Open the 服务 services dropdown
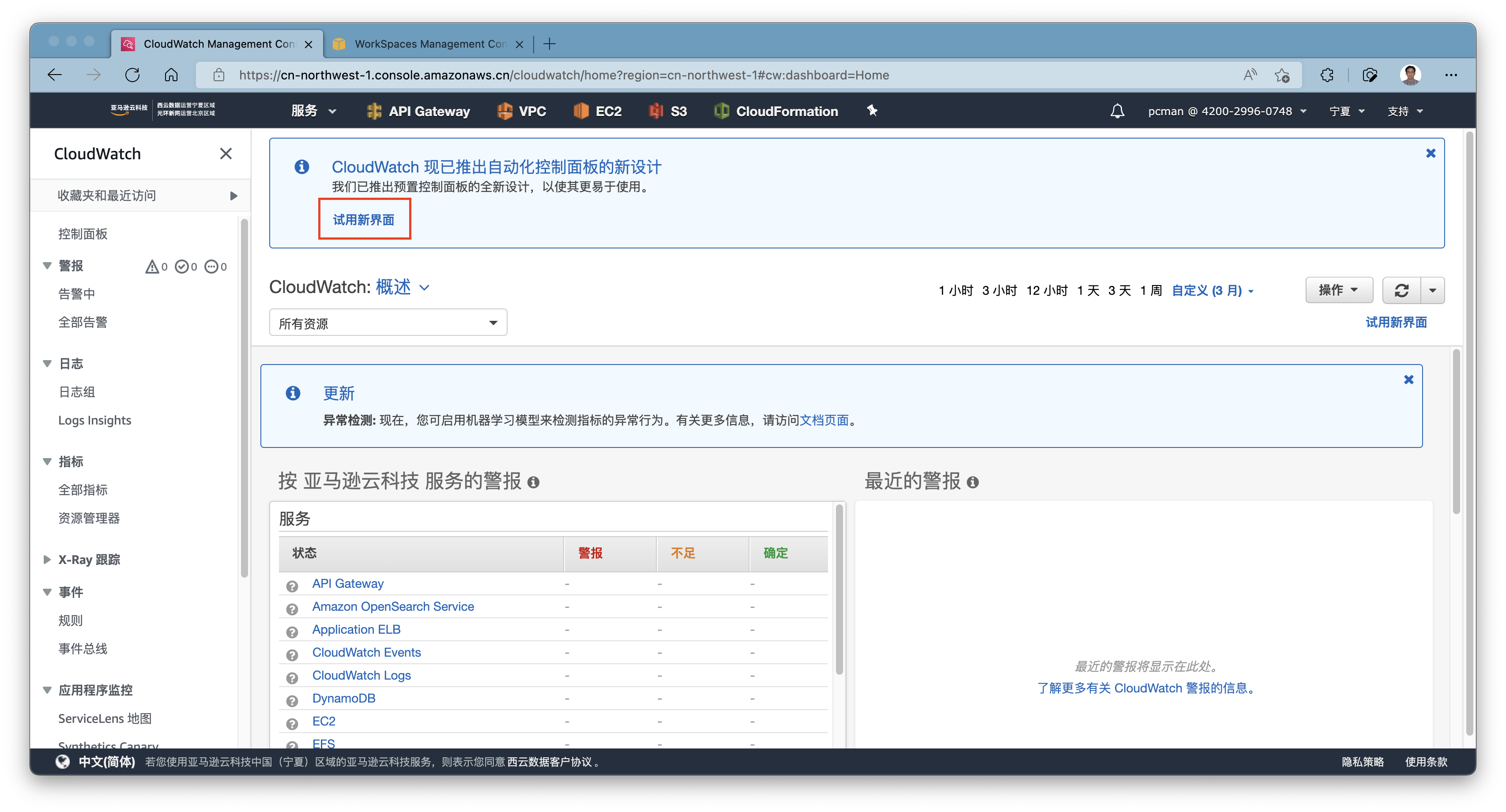This screenshot has height=812, width=1506. (x=313, y=111)
